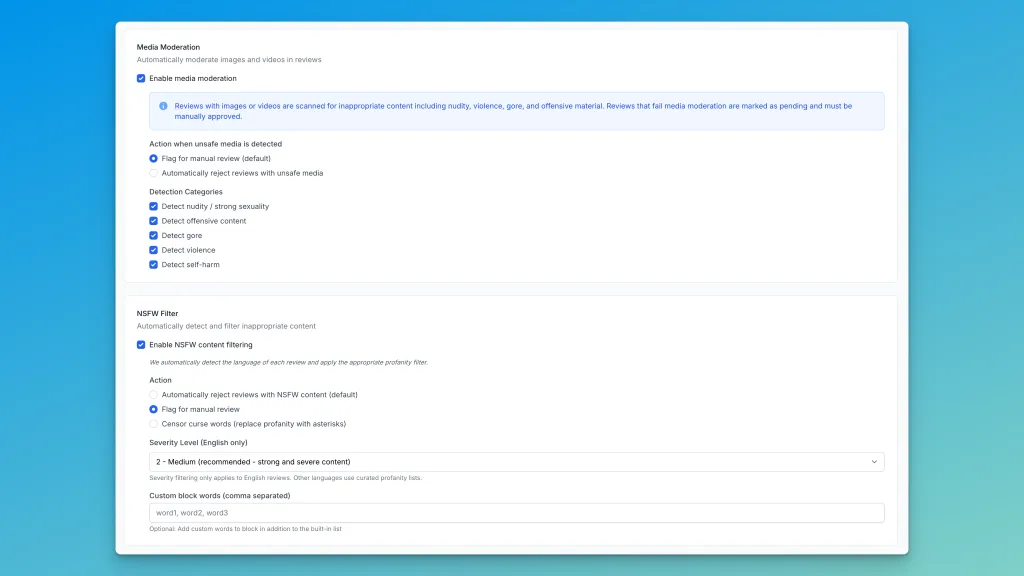
Task: Select Automatically reject reviews with NSFW content
Action: pos(153,395)
